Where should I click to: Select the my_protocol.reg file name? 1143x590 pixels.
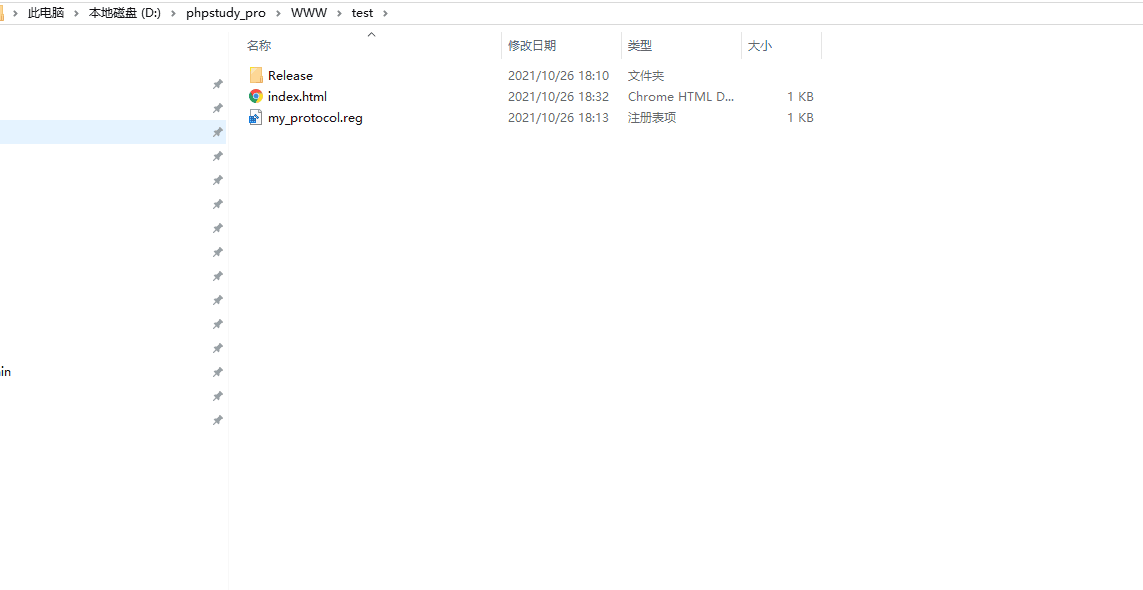tap(315, 117)
